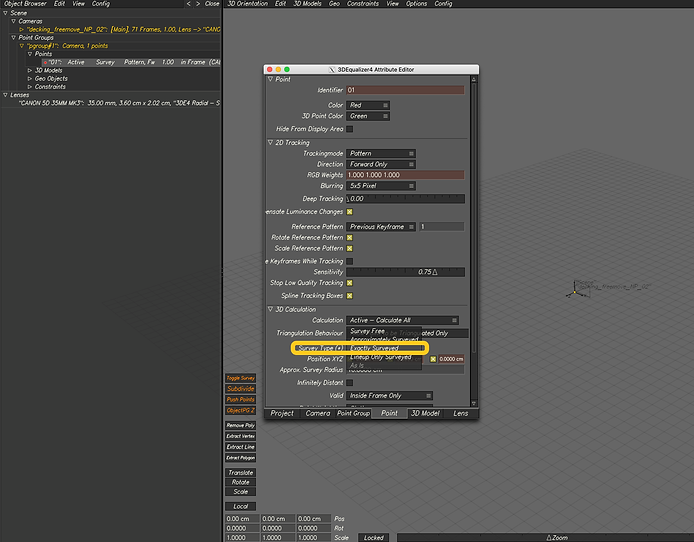Screen dimensions: 694x542
Task: Select point 01 row in Object Browser
Action: [131, 62]
